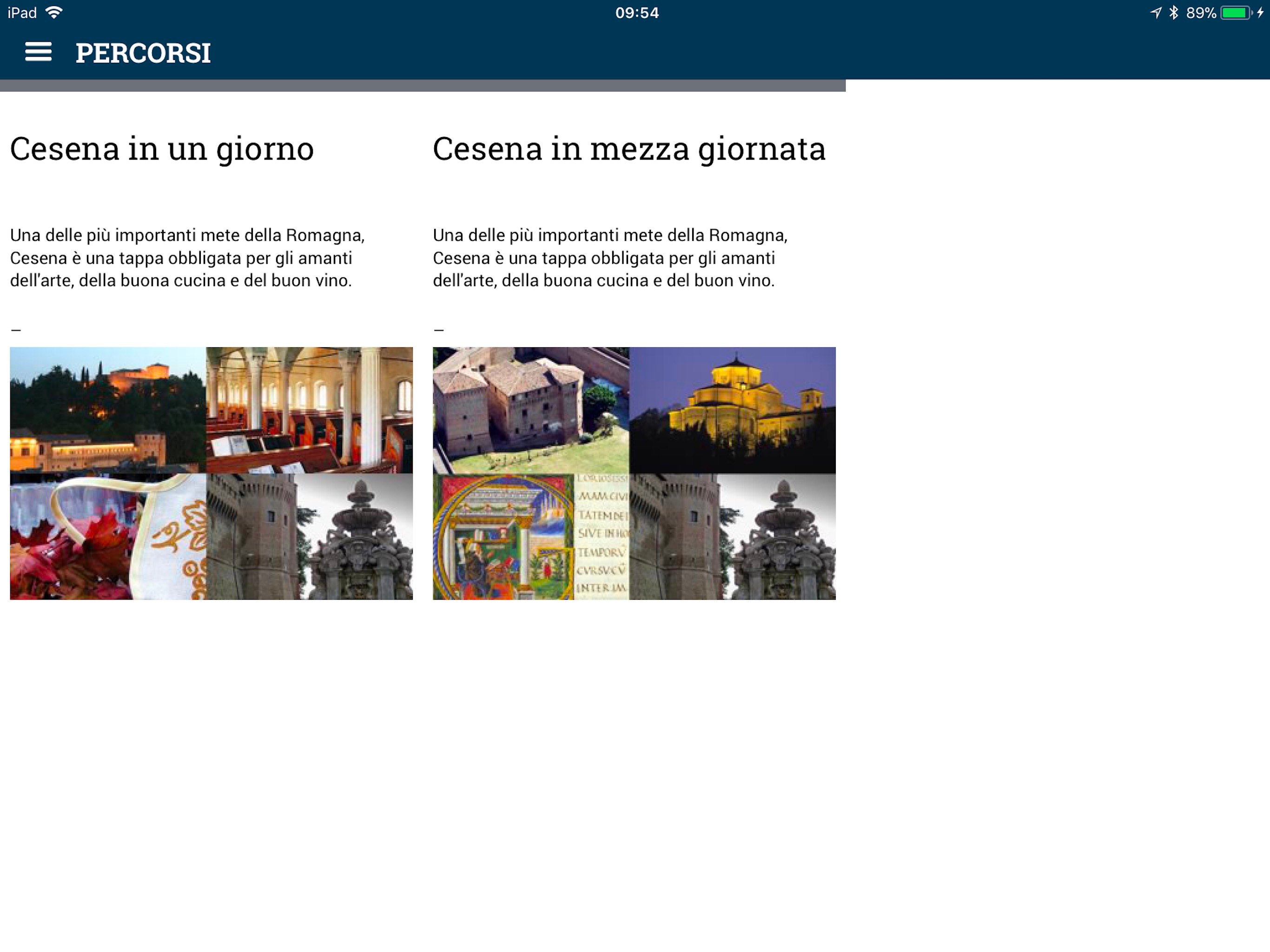
Task: Tap the Bluetooth status icon
Action: click(x=1174, y=13)
